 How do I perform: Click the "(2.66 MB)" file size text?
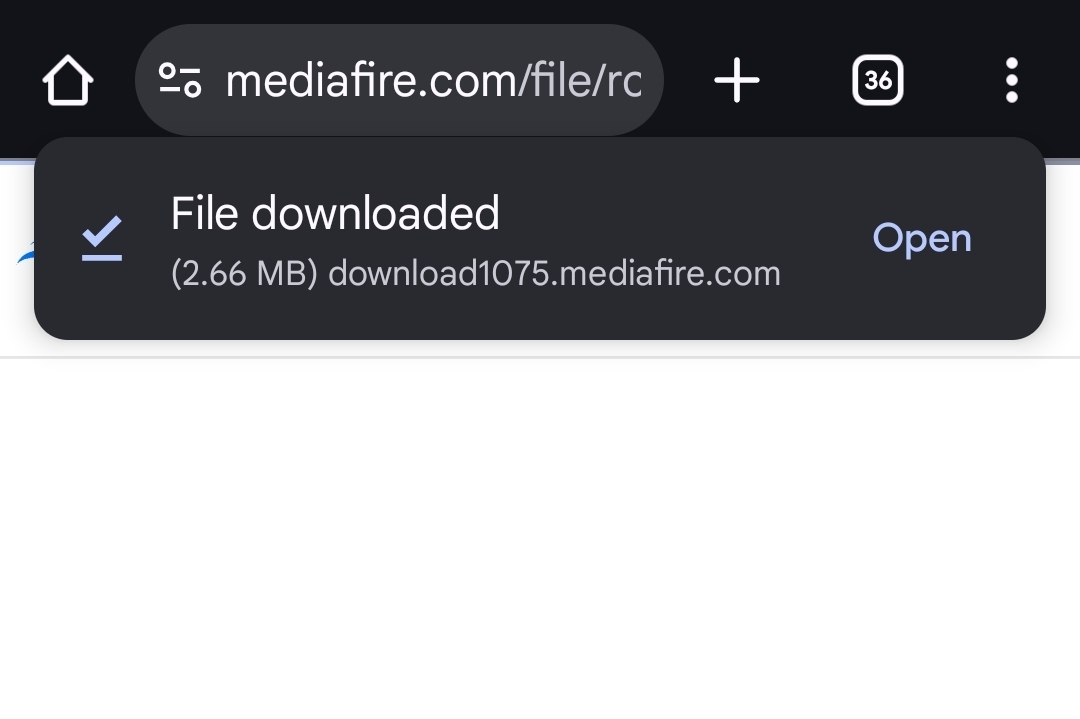(244, 273)
